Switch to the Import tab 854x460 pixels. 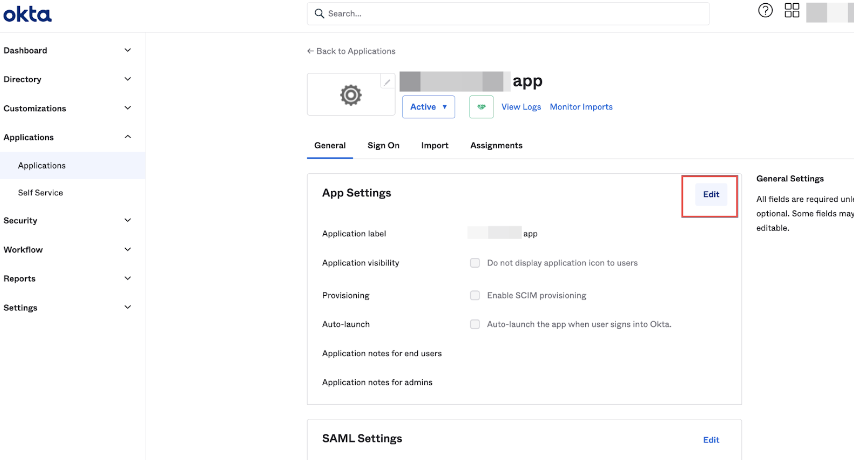[435, 145]
